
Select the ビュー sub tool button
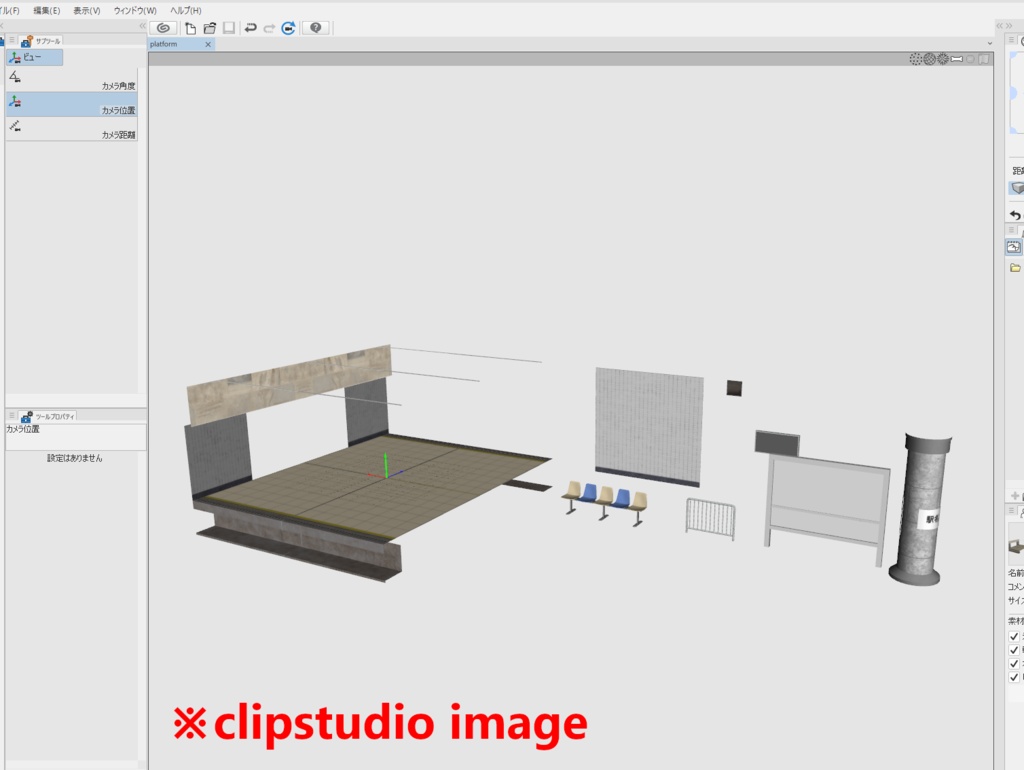tap(33, 57)
